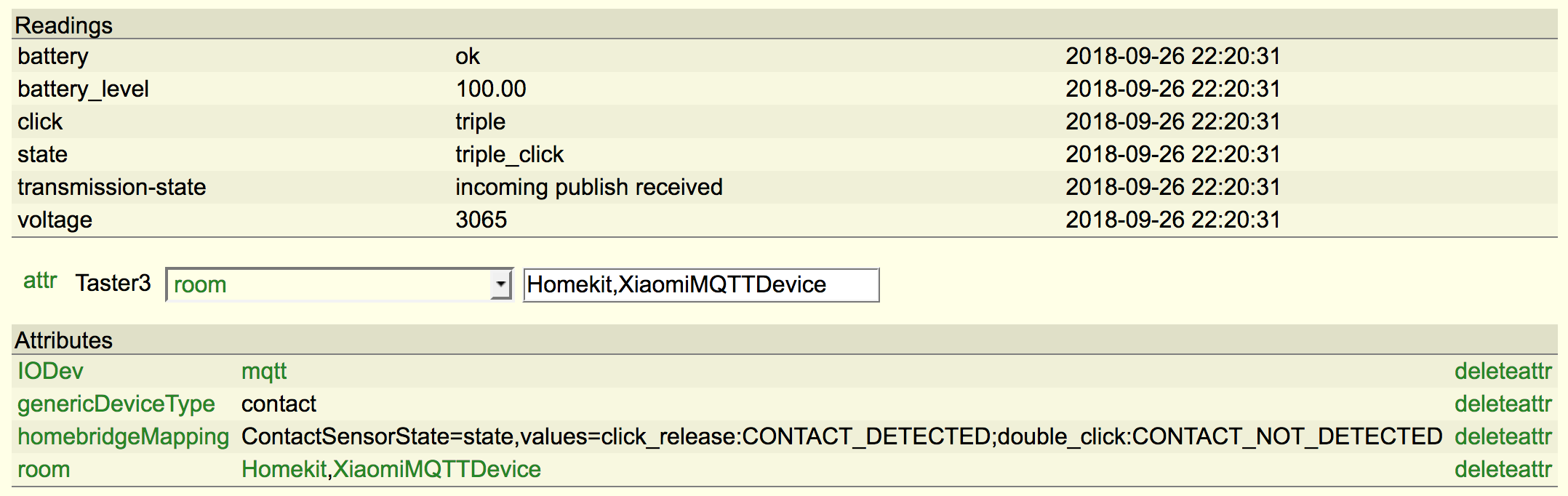Open the Homekit room link

[x=284, y=469]
